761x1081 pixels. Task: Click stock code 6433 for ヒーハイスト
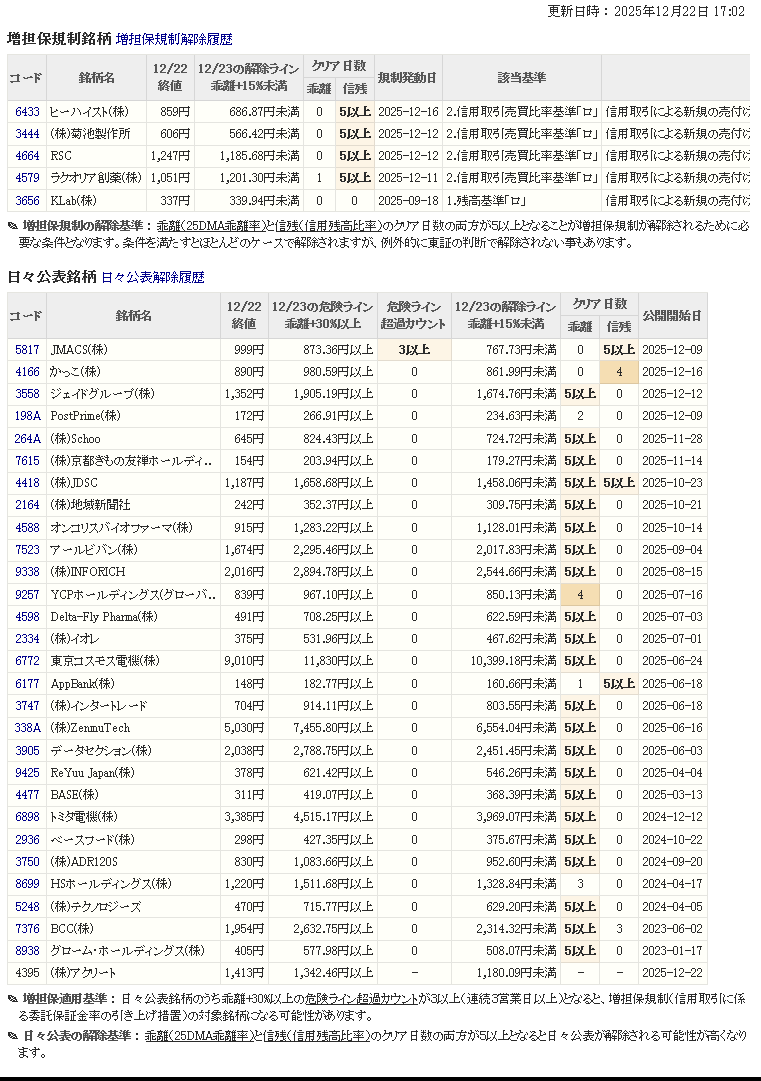coord(27,112)
